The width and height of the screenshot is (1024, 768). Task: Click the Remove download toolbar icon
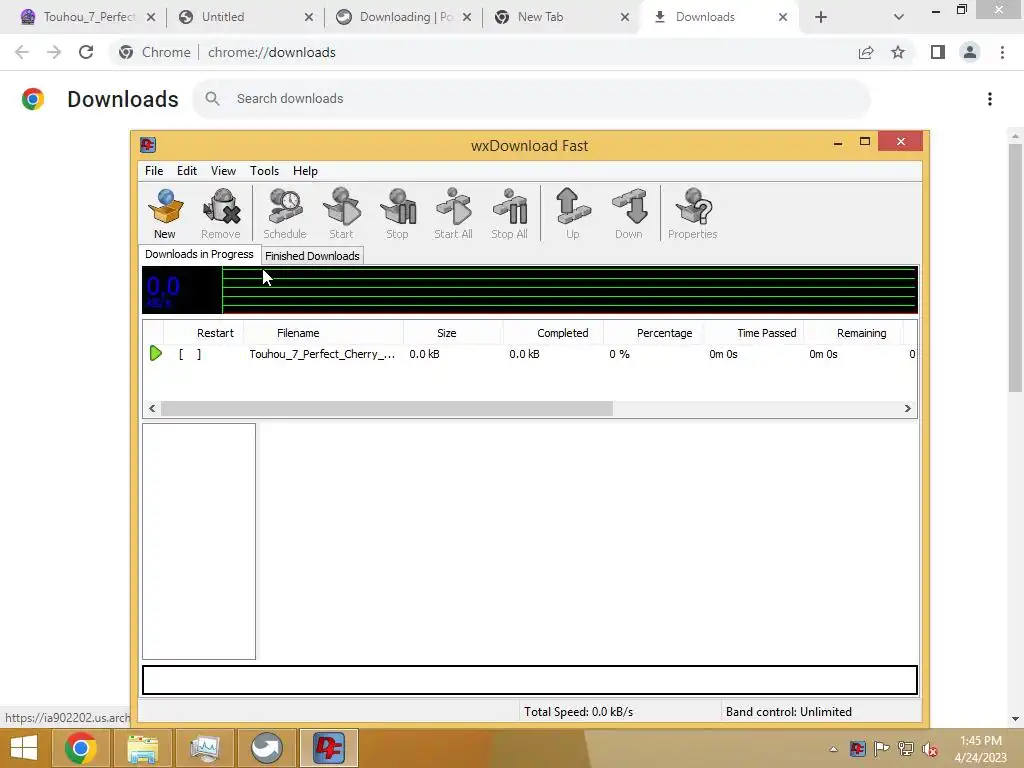coord(221,213)
